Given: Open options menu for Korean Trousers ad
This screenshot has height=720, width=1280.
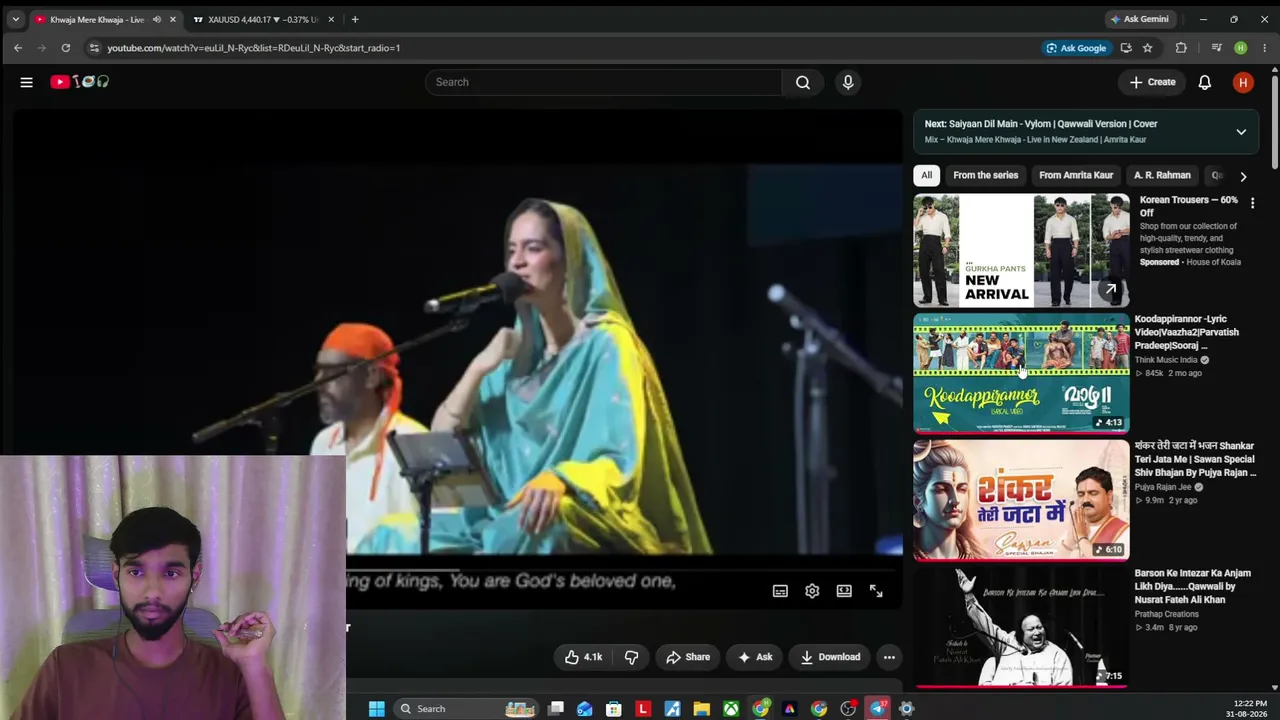Looking at the screenshot, I should coord(1252,203).
